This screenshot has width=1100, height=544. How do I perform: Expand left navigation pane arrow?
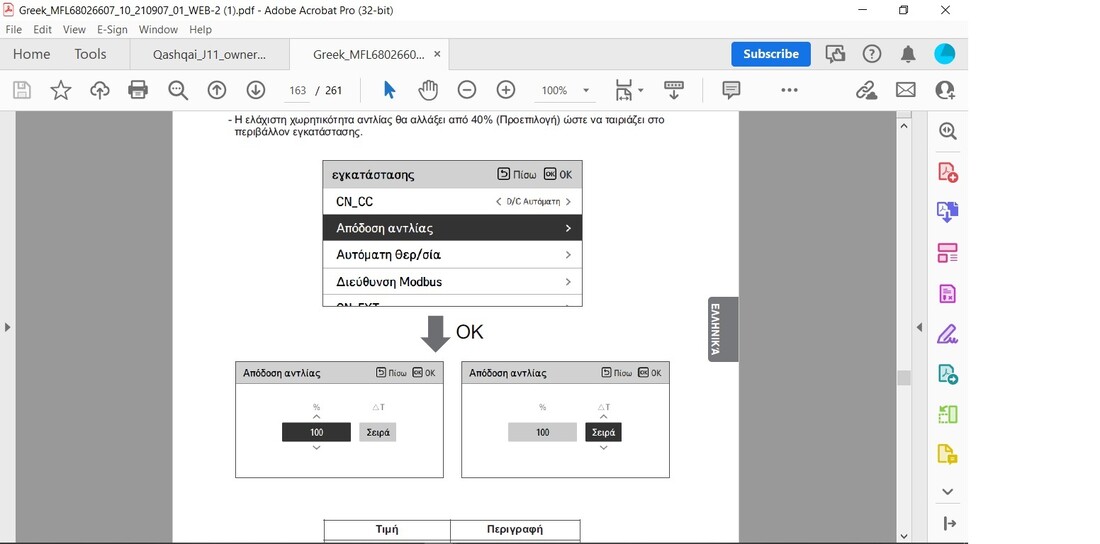pyautogui.click(x=8, y=327)
